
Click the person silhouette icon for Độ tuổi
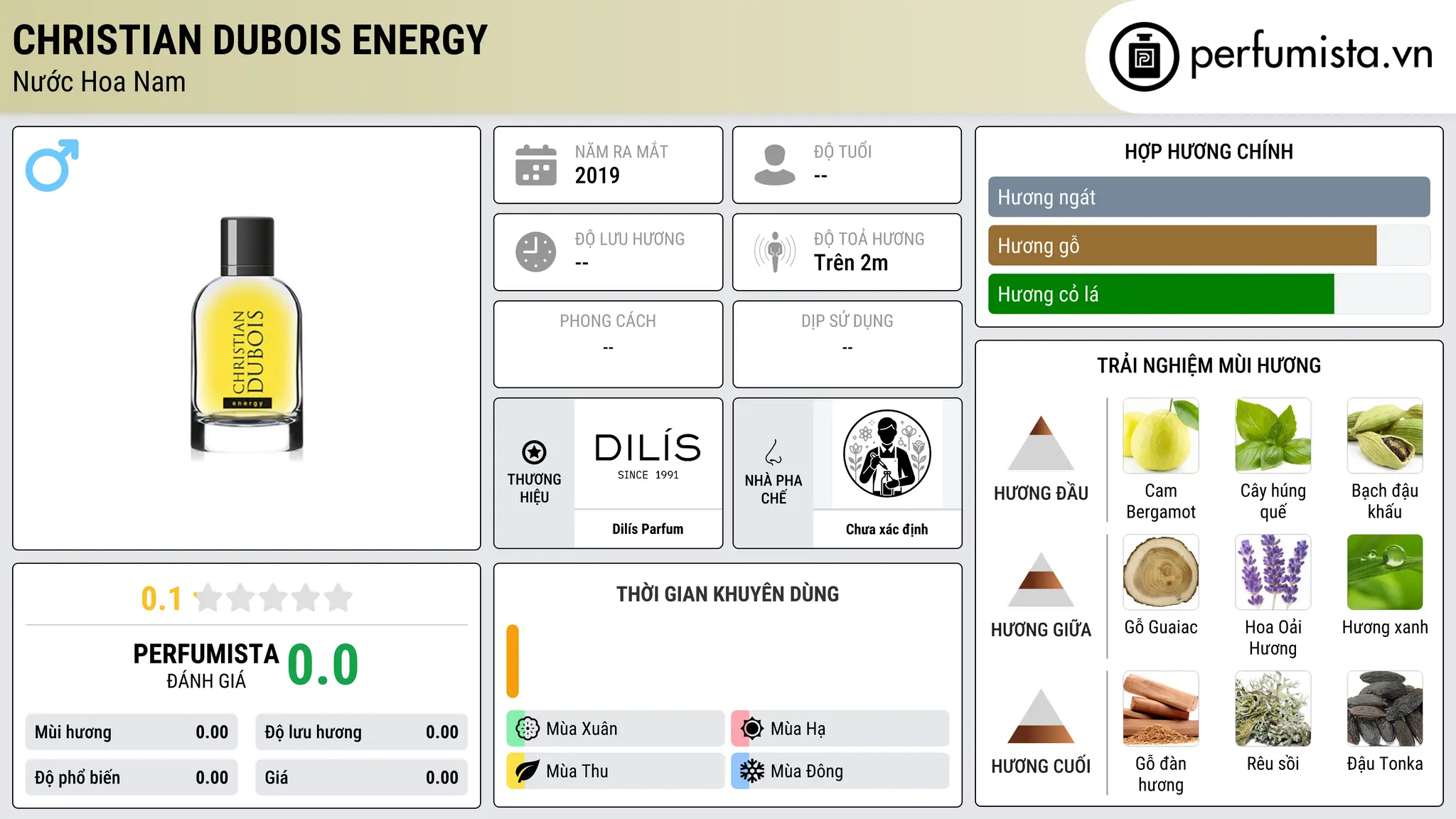(774, 165)
